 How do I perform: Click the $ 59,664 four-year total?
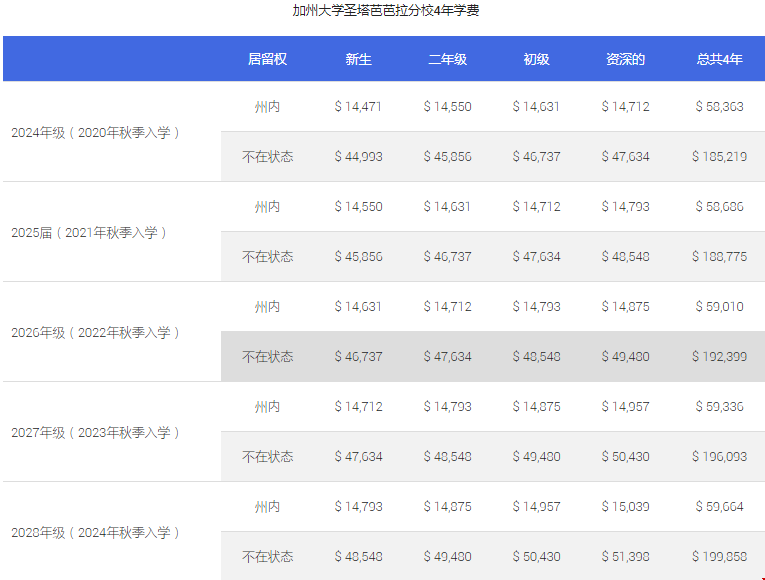720,506
